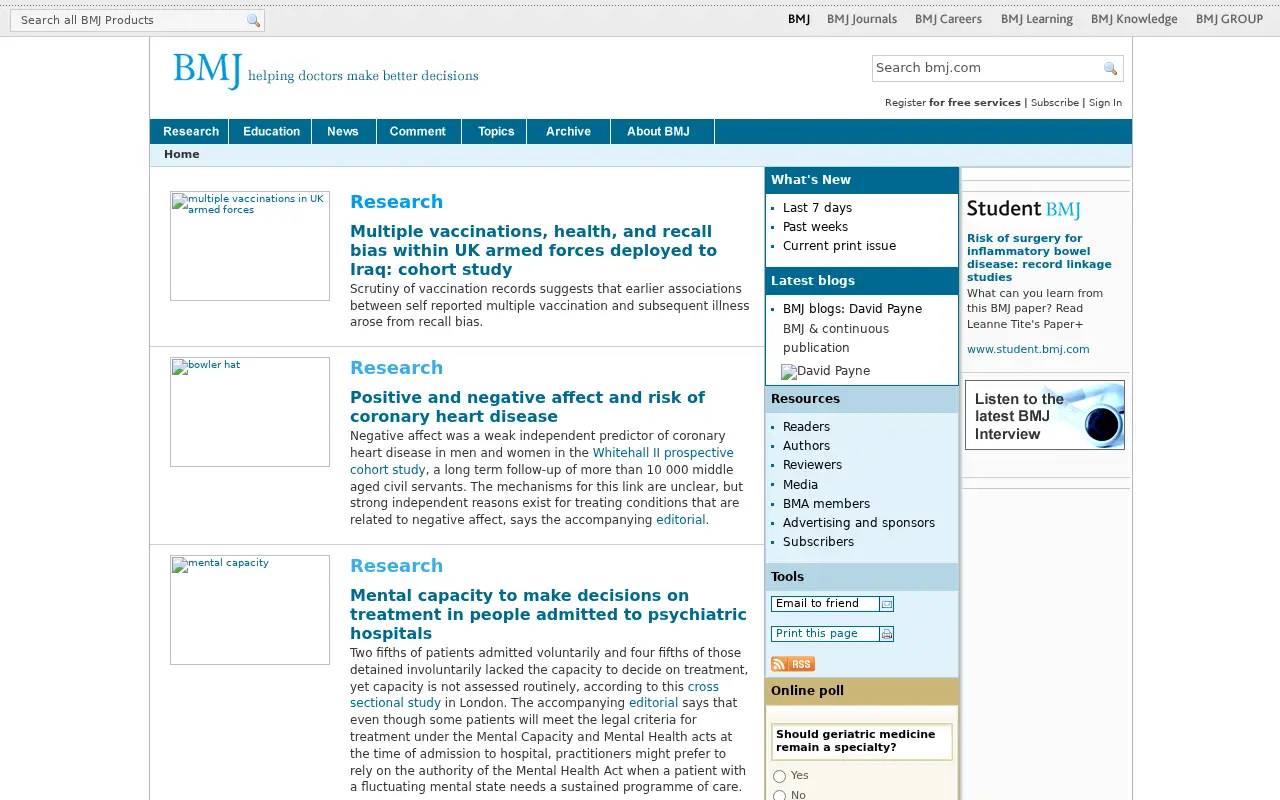Open the About BMJ tab
This screenshot has width=1280, height=800.
click(660, 132)
